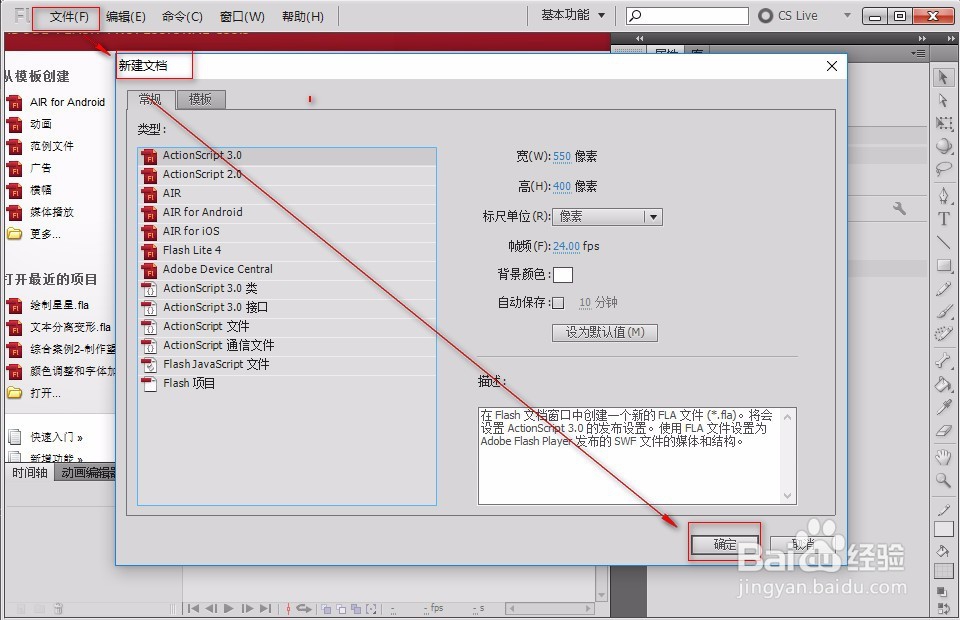Screen dimensions: 960x620
Task: Click the swap colors icon
Action: 943,609
